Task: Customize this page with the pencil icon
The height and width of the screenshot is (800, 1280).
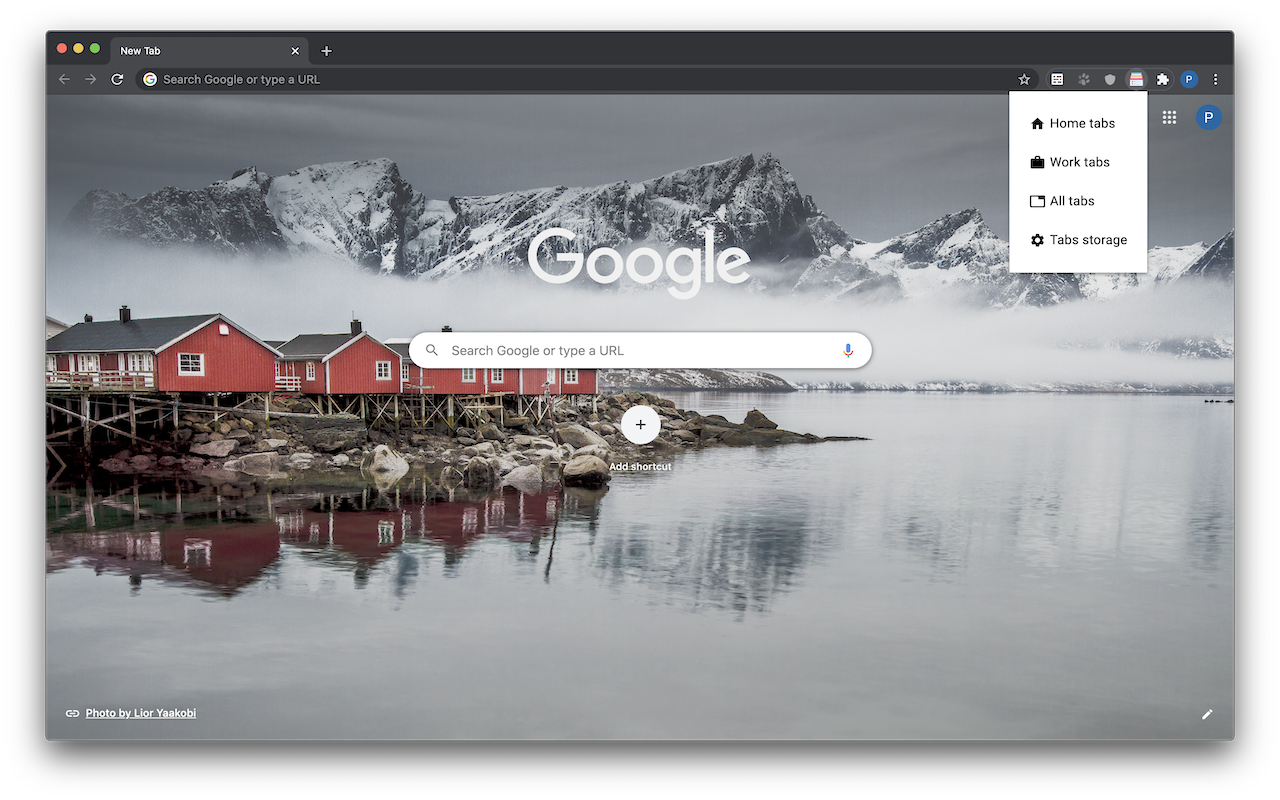Action: pos(1207,714)
